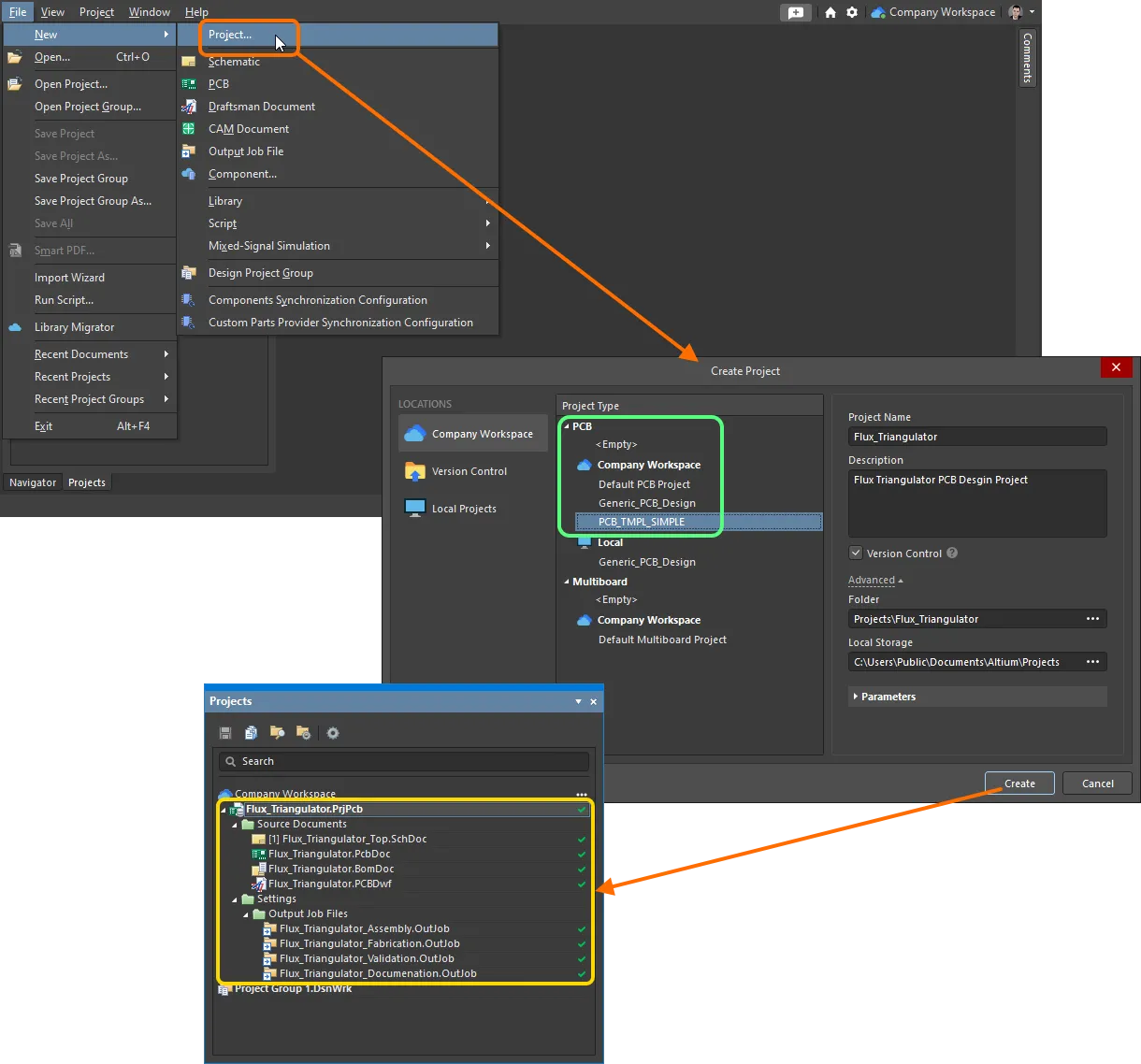Image resolution: width=1141 pixels, height=1064 pixels.
Task: Open the Comments side panel tab
Action: pyautogui.click(x=1027, y=58)
